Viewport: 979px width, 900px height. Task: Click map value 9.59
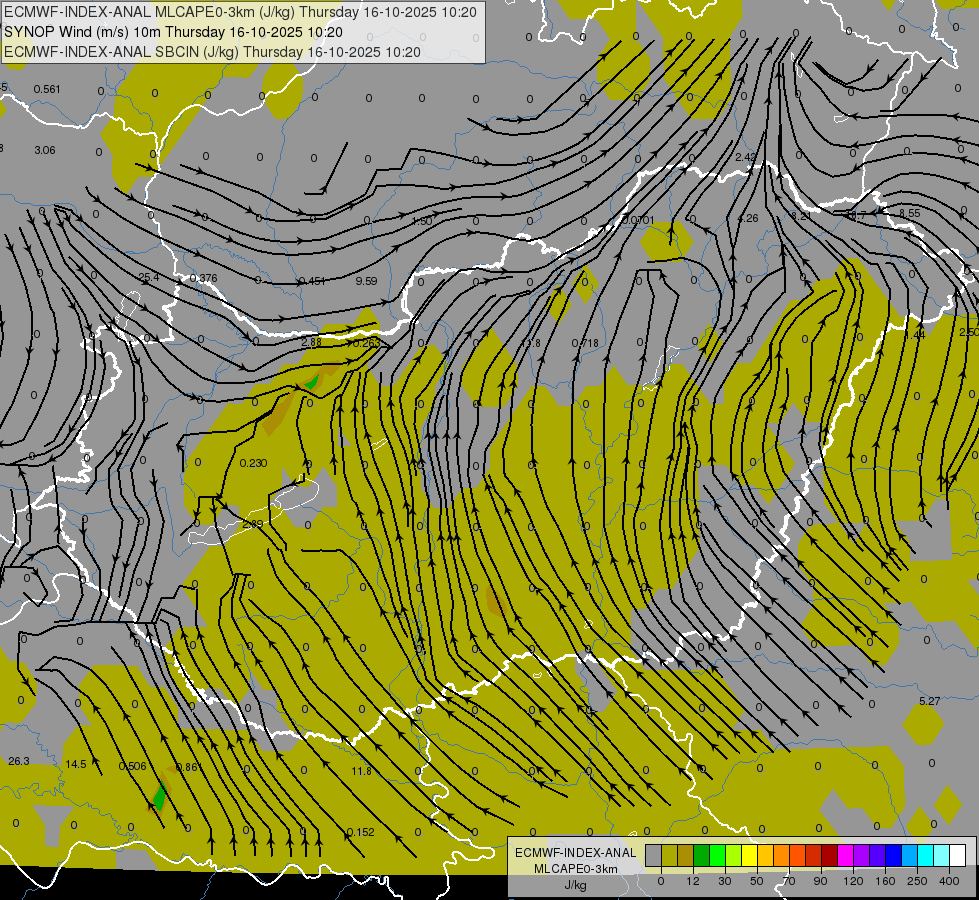pyautogui.click(x=367, y=281)
